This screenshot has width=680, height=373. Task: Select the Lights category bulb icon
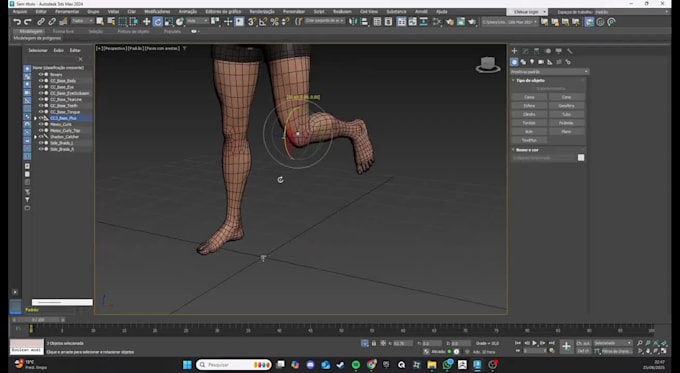coord(532,62)
